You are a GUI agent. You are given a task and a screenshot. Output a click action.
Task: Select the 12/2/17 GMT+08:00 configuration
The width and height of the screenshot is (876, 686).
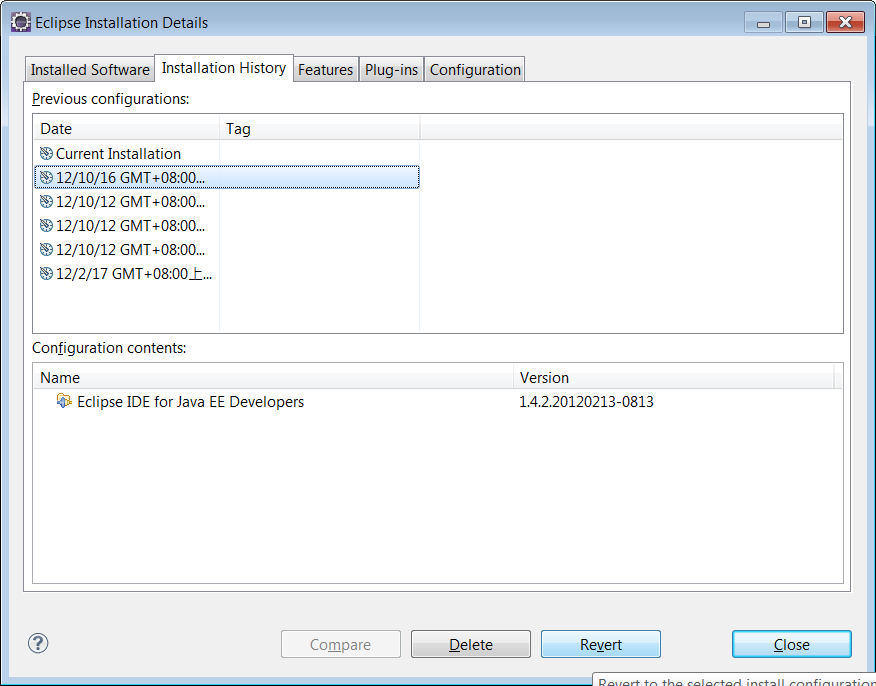[x=226, y=274]
